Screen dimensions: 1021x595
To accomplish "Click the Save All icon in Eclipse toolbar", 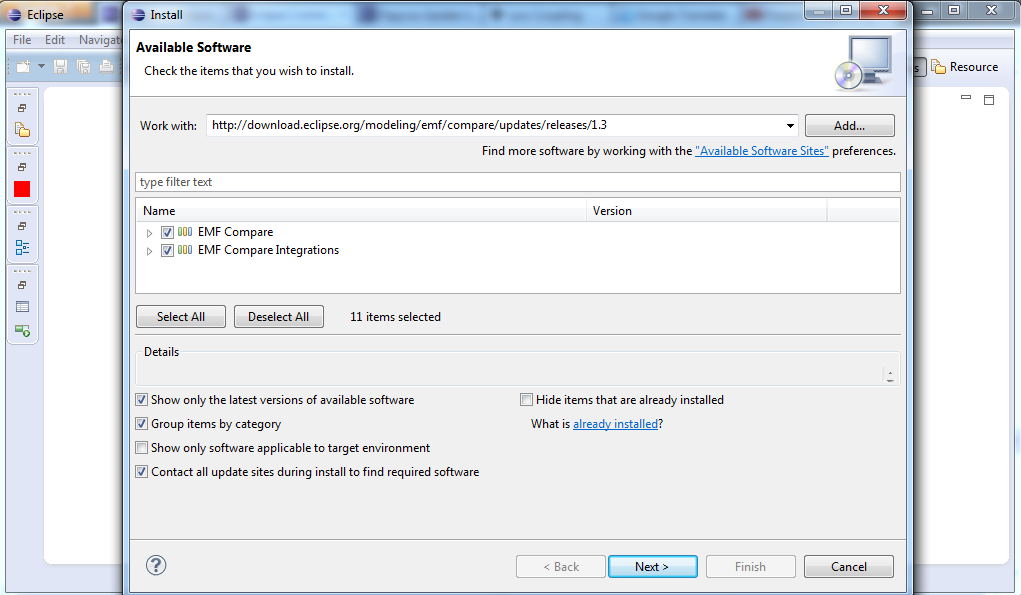I will point(83,66).
